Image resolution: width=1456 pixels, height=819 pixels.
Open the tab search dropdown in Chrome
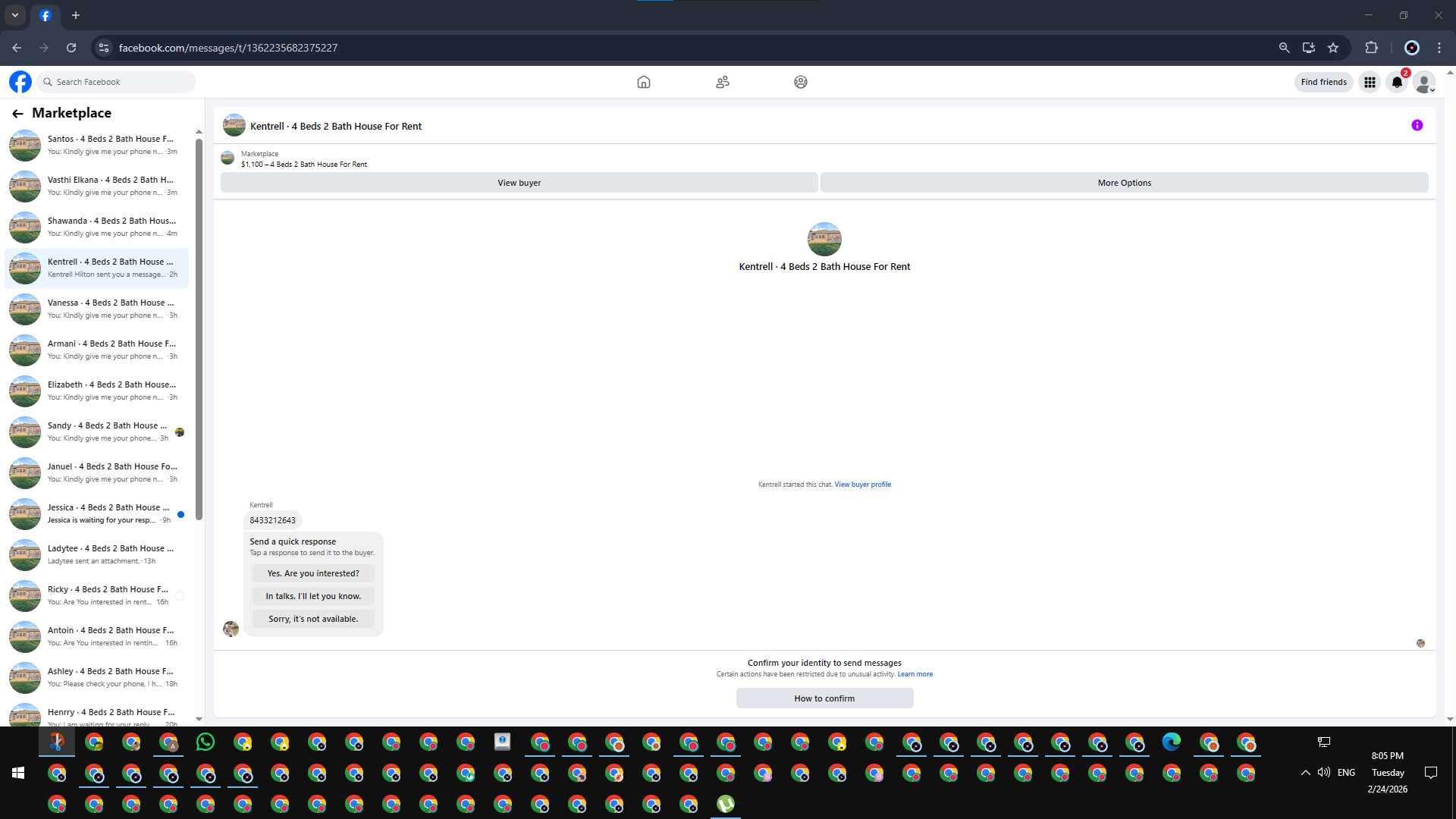(14, 15)
